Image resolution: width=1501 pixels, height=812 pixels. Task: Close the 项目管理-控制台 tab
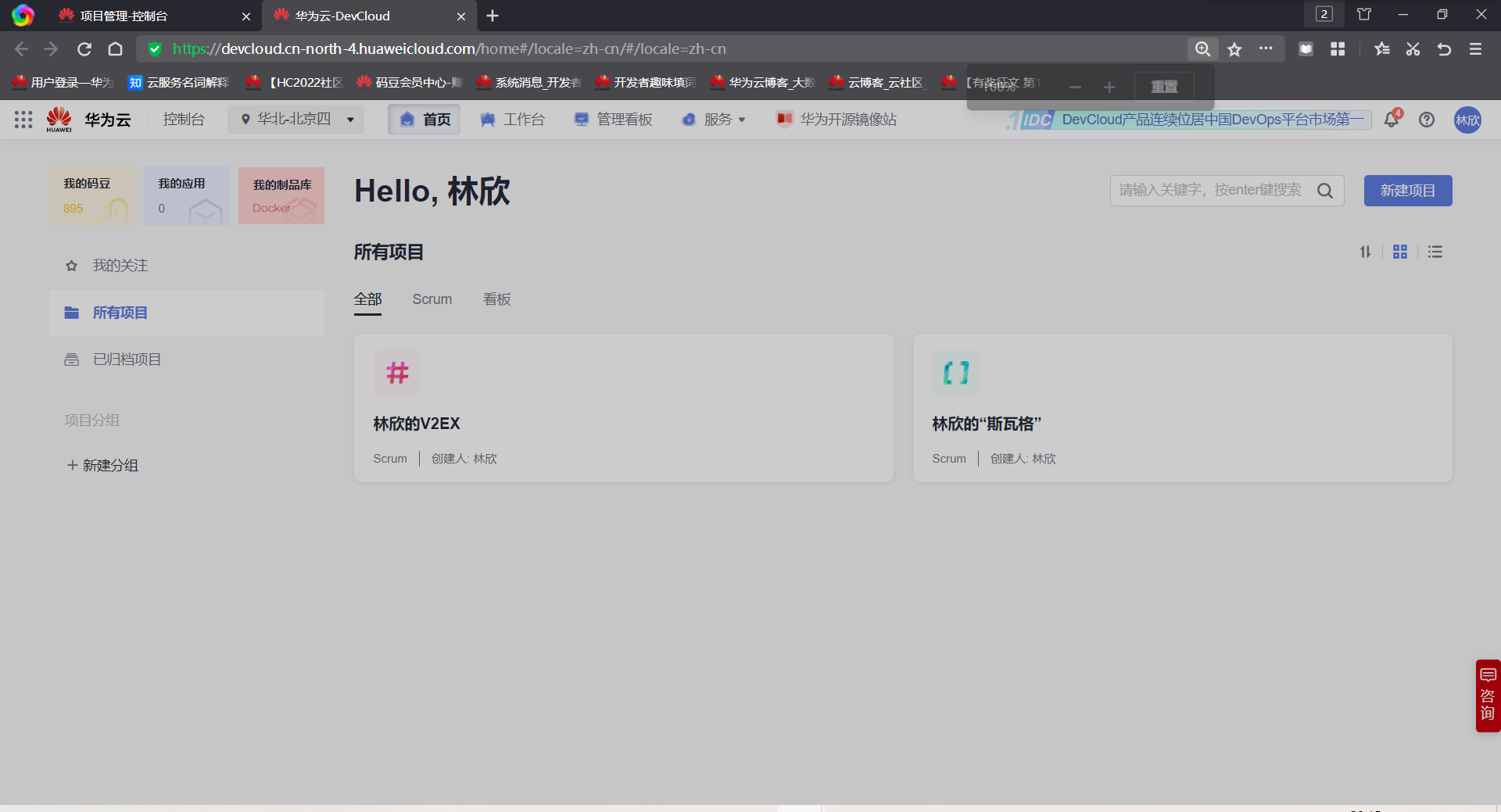click(246, 16)
